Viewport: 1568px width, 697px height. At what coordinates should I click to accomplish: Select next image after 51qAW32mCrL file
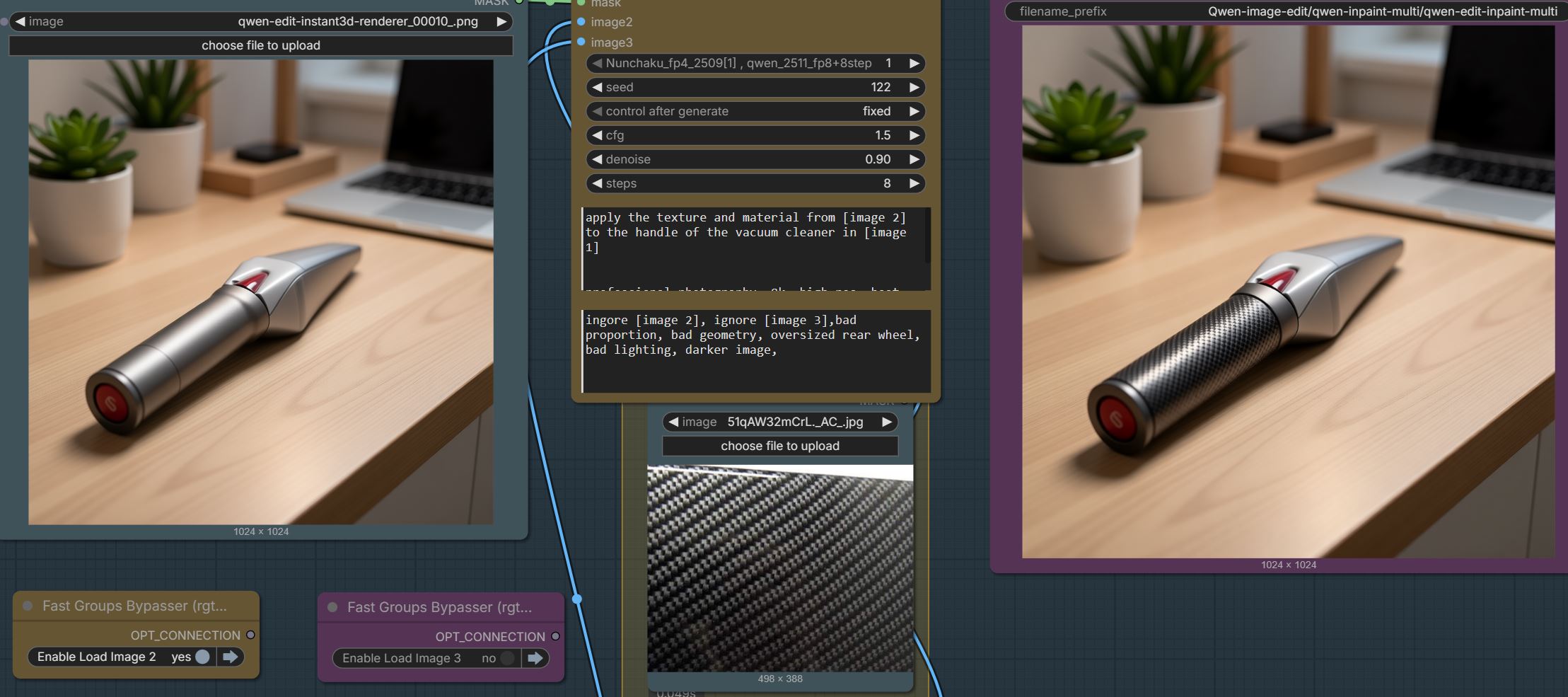click(886, 422)
